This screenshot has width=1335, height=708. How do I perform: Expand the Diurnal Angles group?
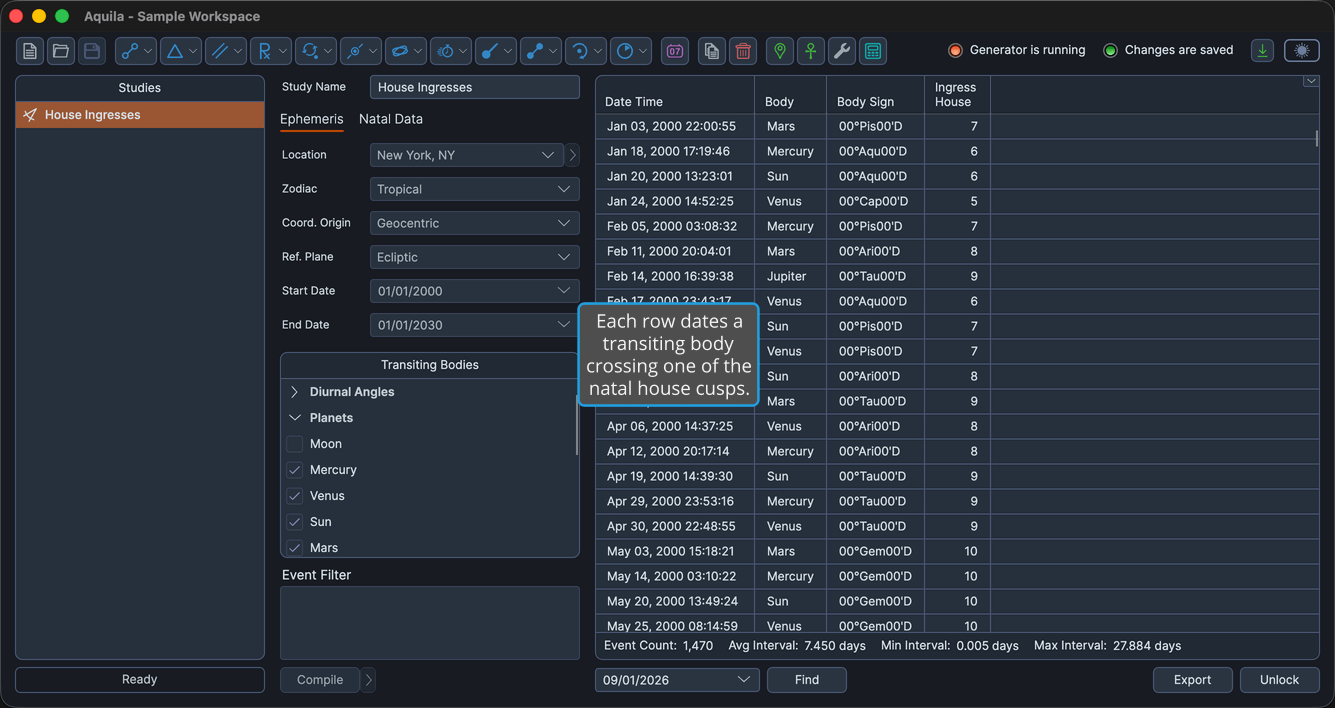point(295,392)
